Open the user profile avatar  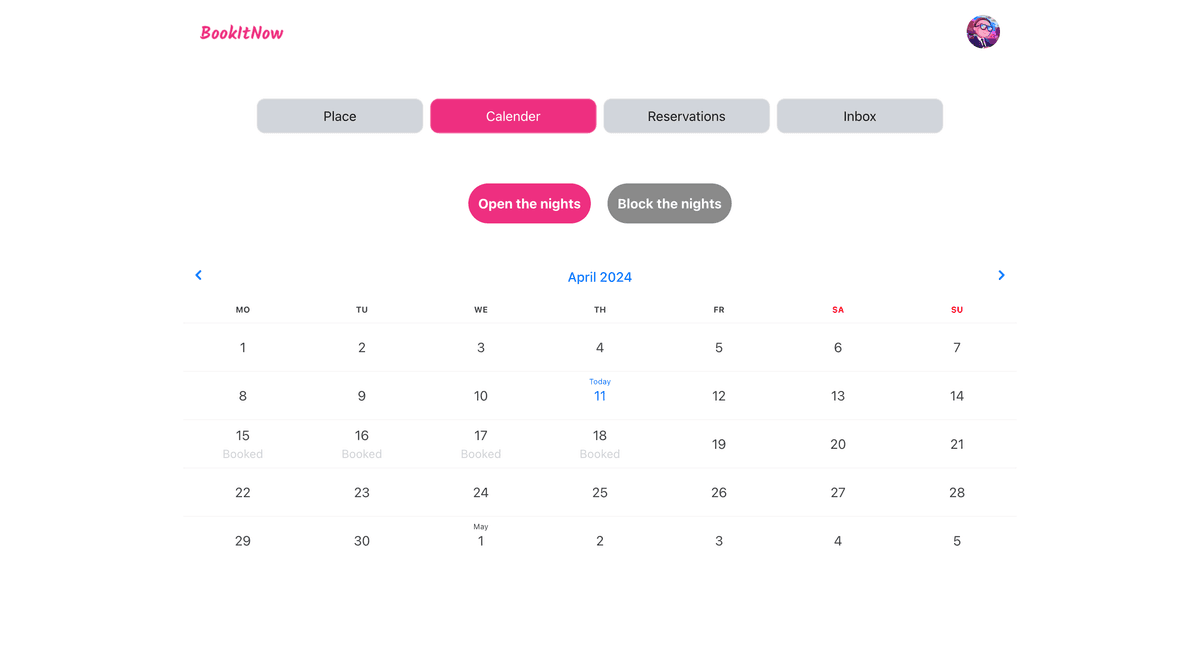[983, 32]
